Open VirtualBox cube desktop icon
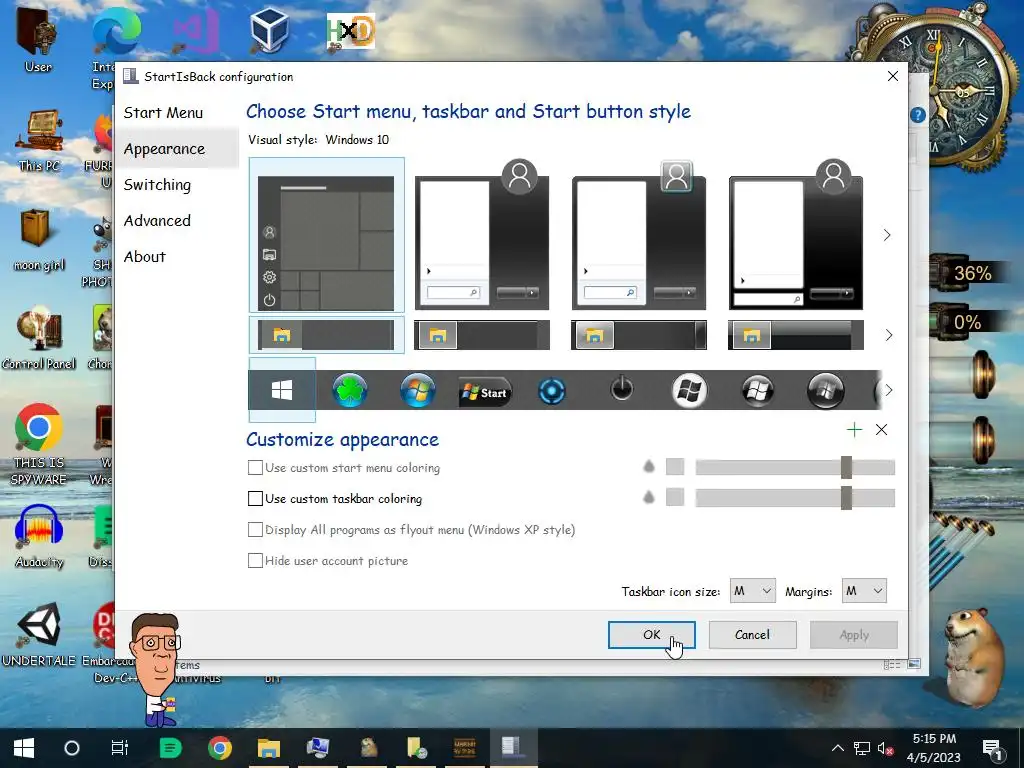The height and width of the screenshot is (768, 1024). click(x=270, y=31)
